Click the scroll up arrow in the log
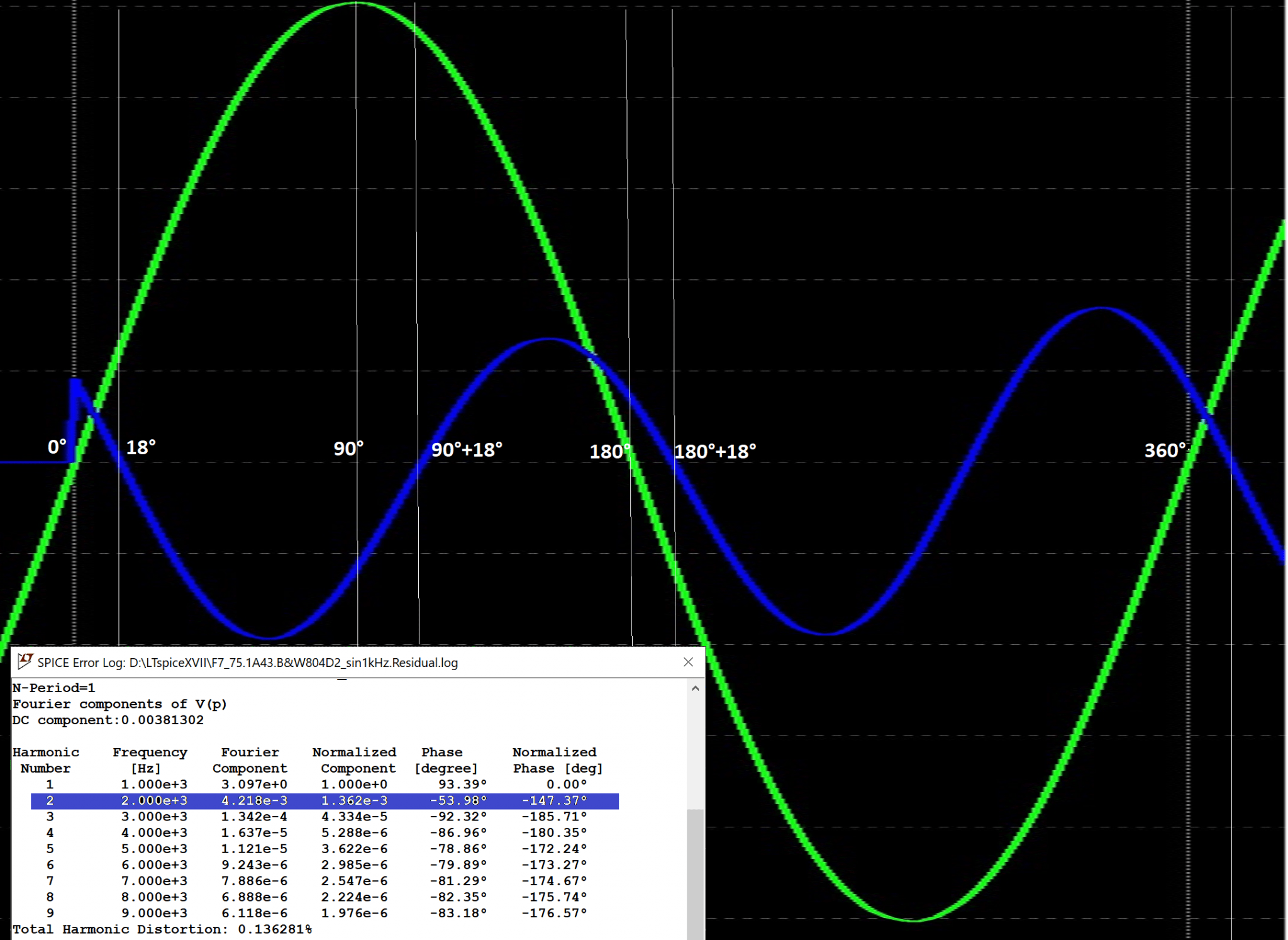The image size is (1288, 940). click(x=695, y=688)
